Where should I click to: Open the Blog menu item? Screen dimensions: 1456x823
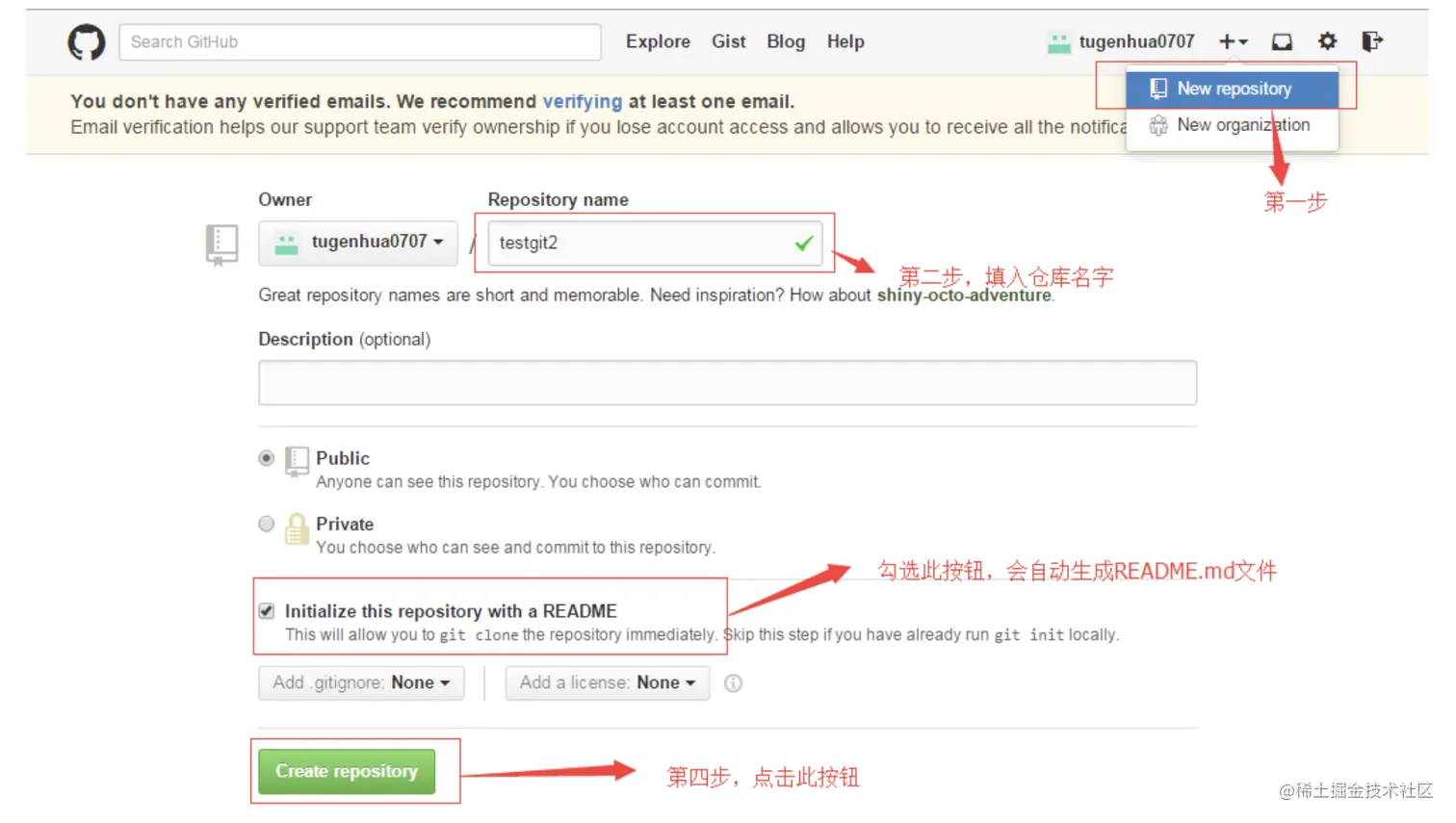(x=786, y=41)
